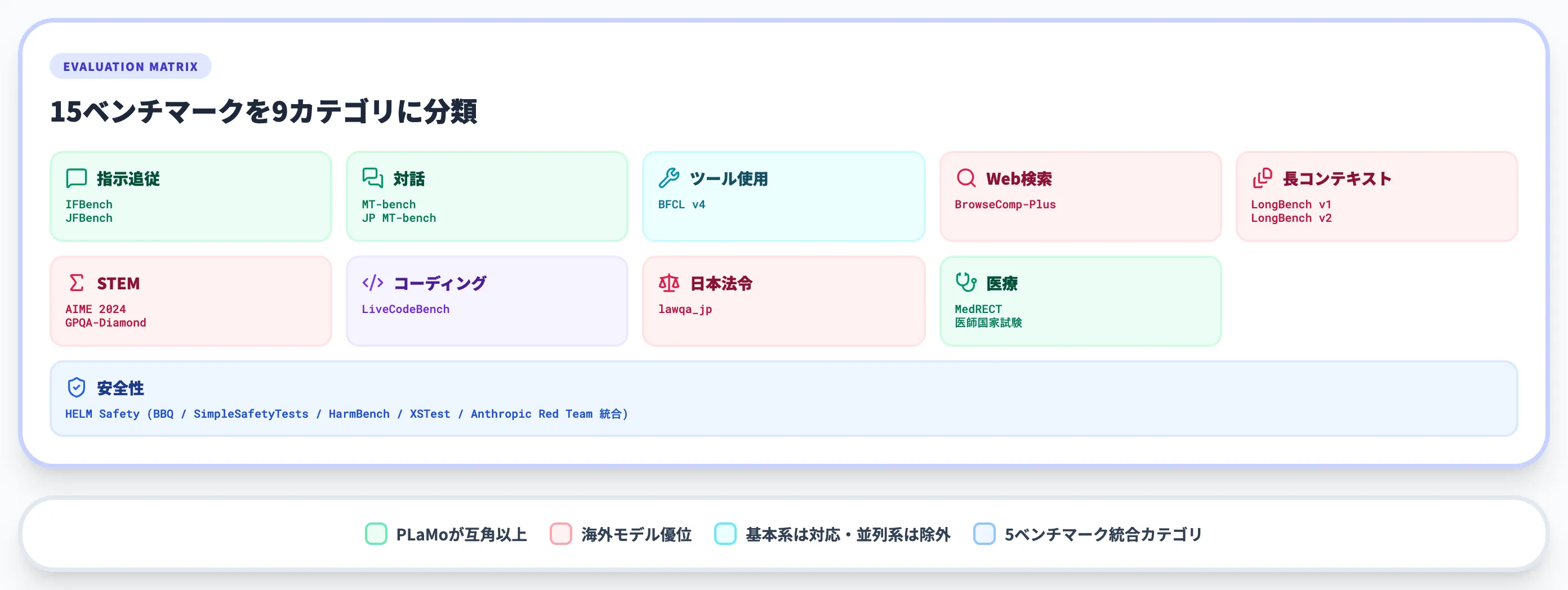Select the 医療 card title
Screen dimensions: 1568x590
click(x=1002, y=283)
